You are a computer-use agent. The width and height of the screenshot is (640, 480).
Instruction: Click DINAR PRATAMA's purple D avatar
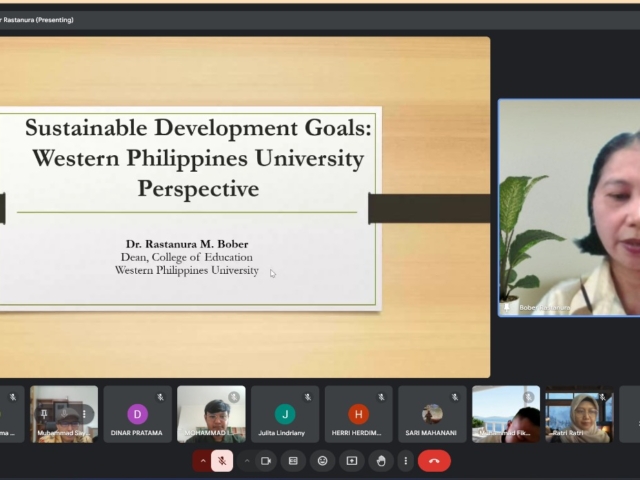point(138,414)
